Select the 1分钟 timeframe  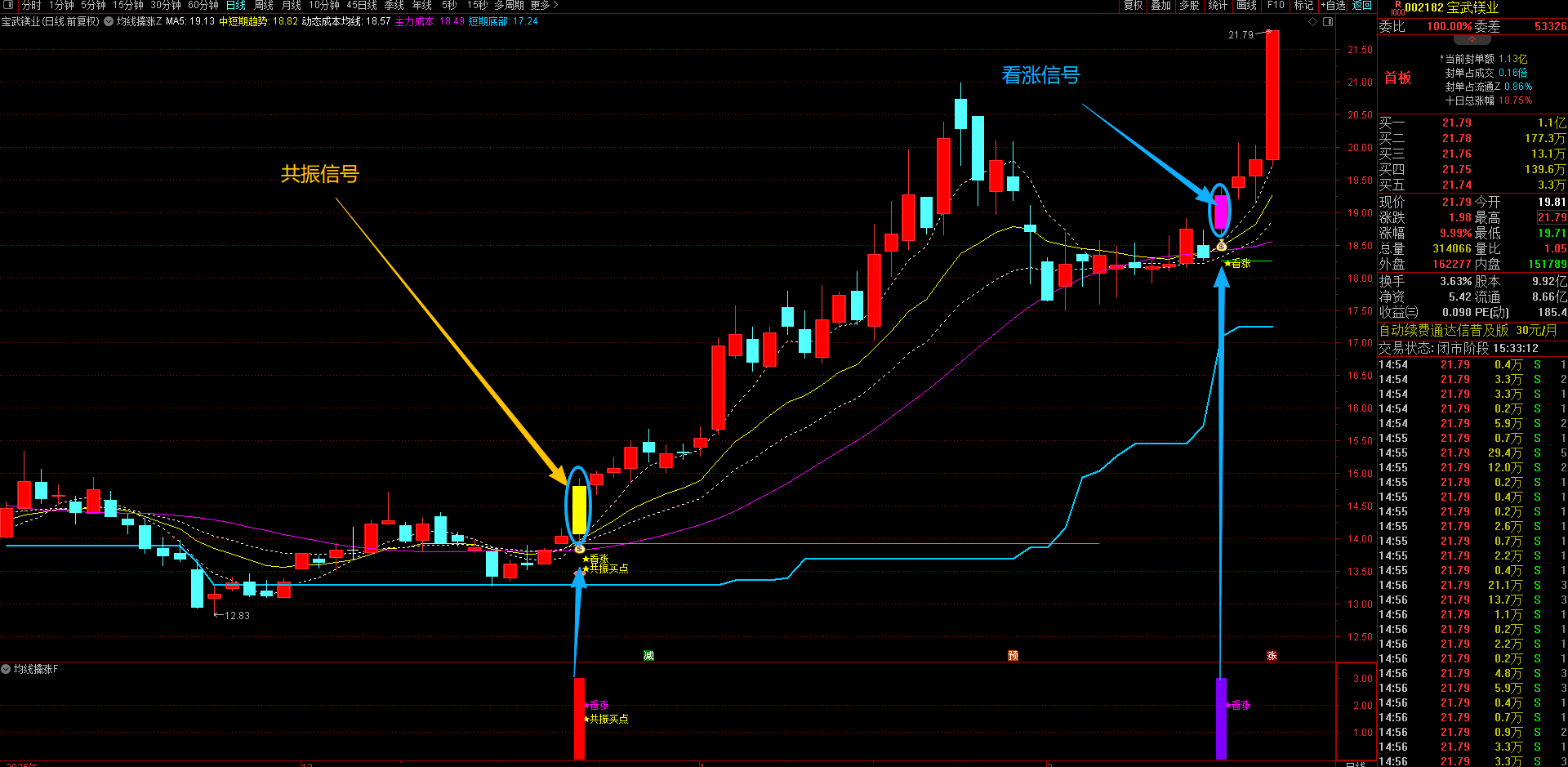(x=61, y=5)
